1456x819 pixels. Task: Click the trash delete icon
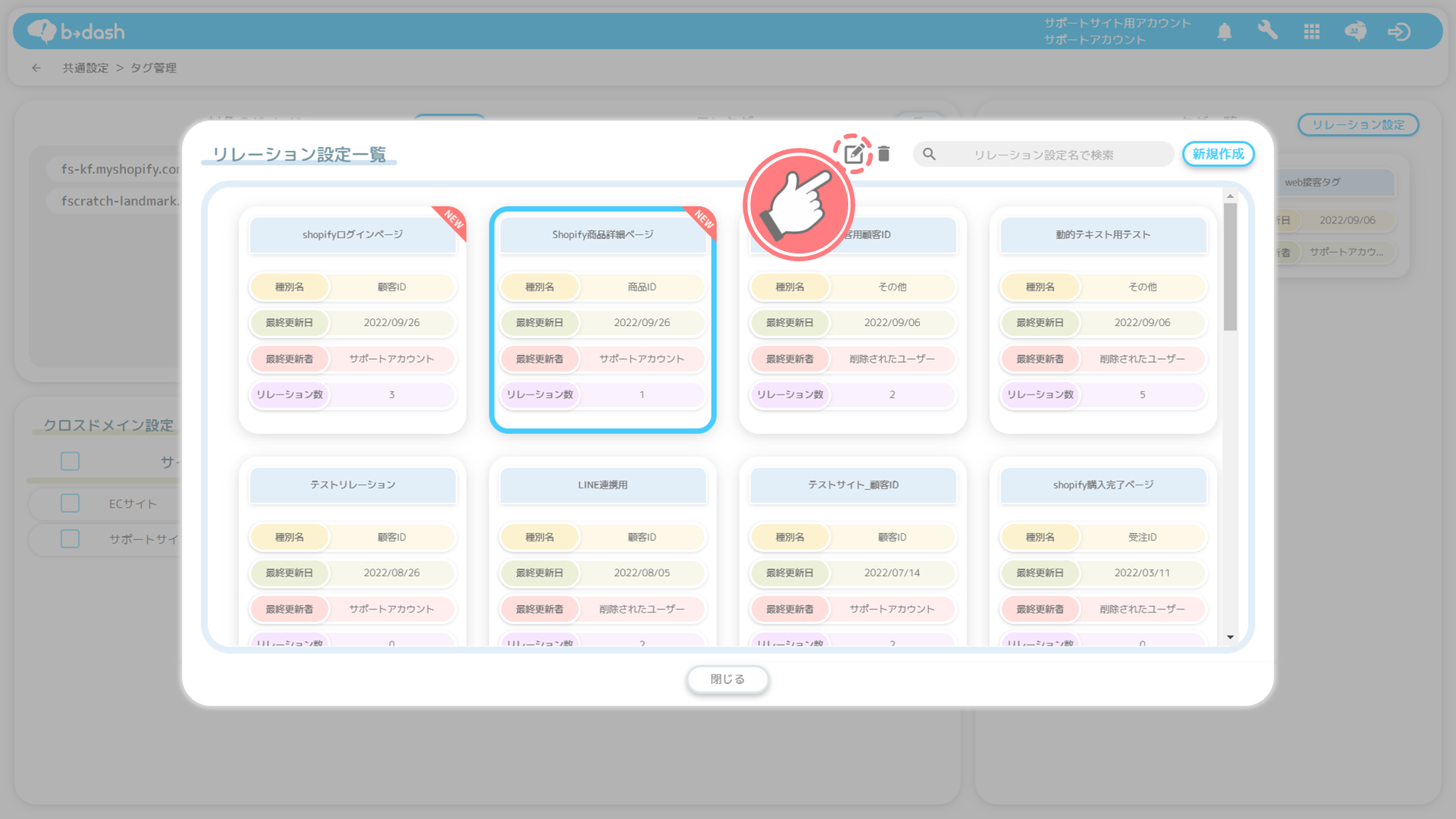click(884, 154)
